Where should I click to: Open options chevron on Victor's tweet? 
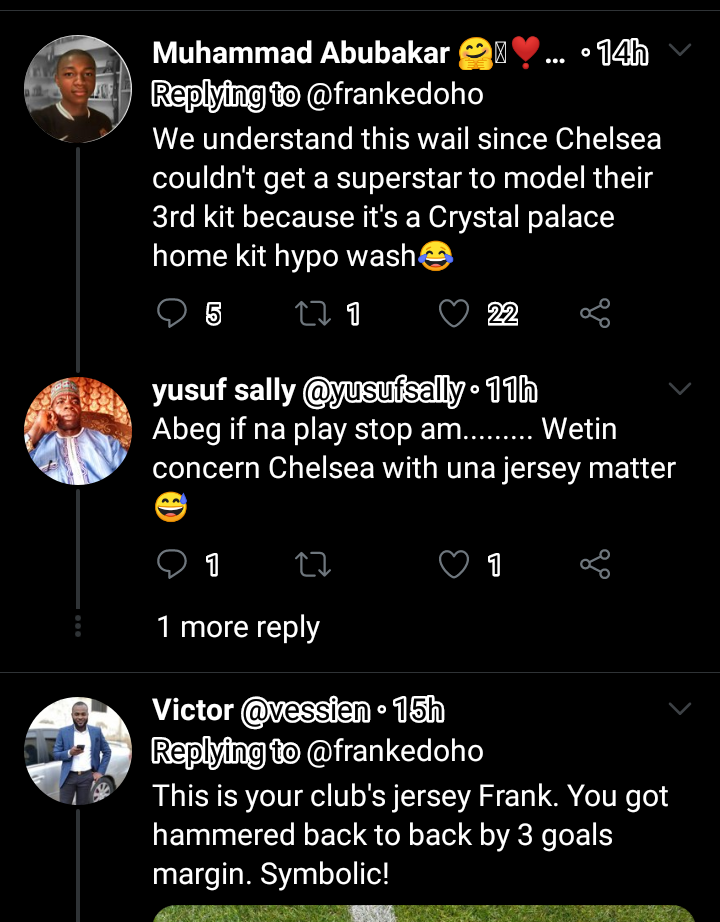[680, 709]
